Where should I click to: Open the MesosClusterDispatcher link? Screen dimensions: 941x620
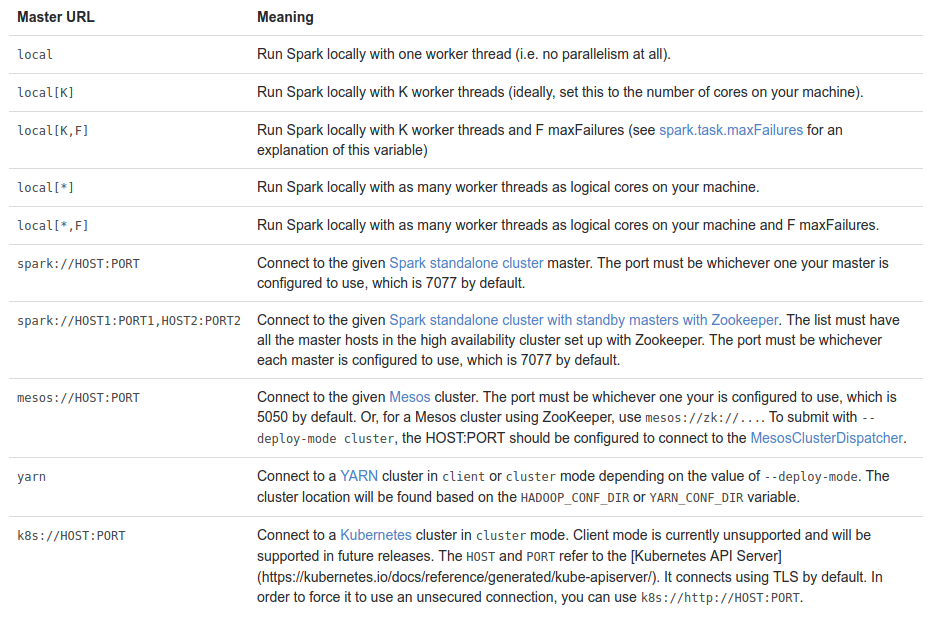click(x=826, y=438)
